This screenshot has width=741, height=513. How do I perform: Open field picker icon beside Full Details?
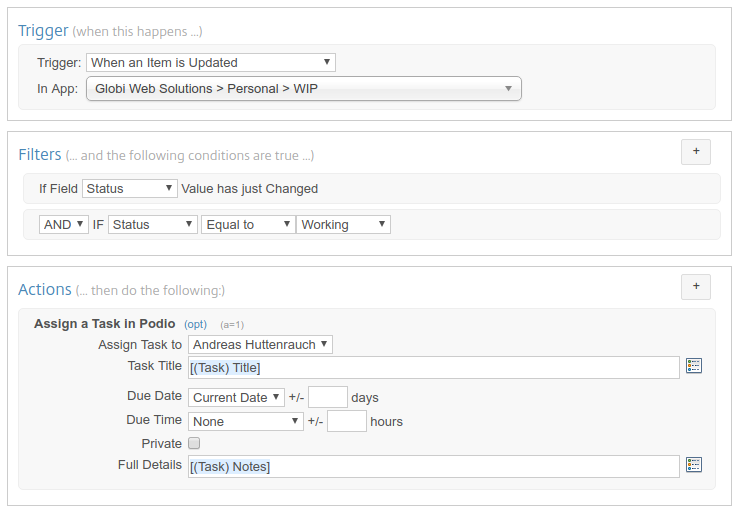pos(695,465)
